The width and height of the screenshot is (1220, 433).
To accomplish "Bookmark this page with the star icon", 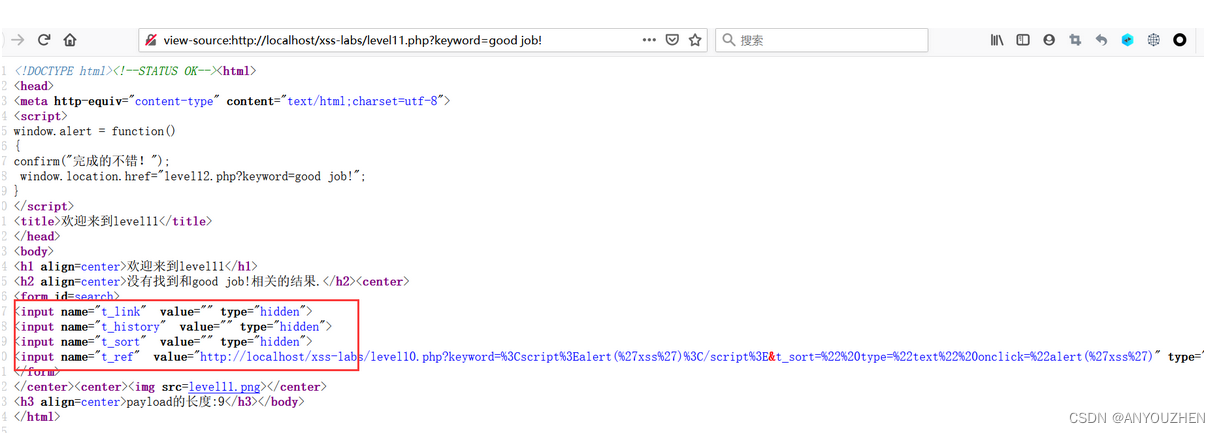I will point(695,40).
